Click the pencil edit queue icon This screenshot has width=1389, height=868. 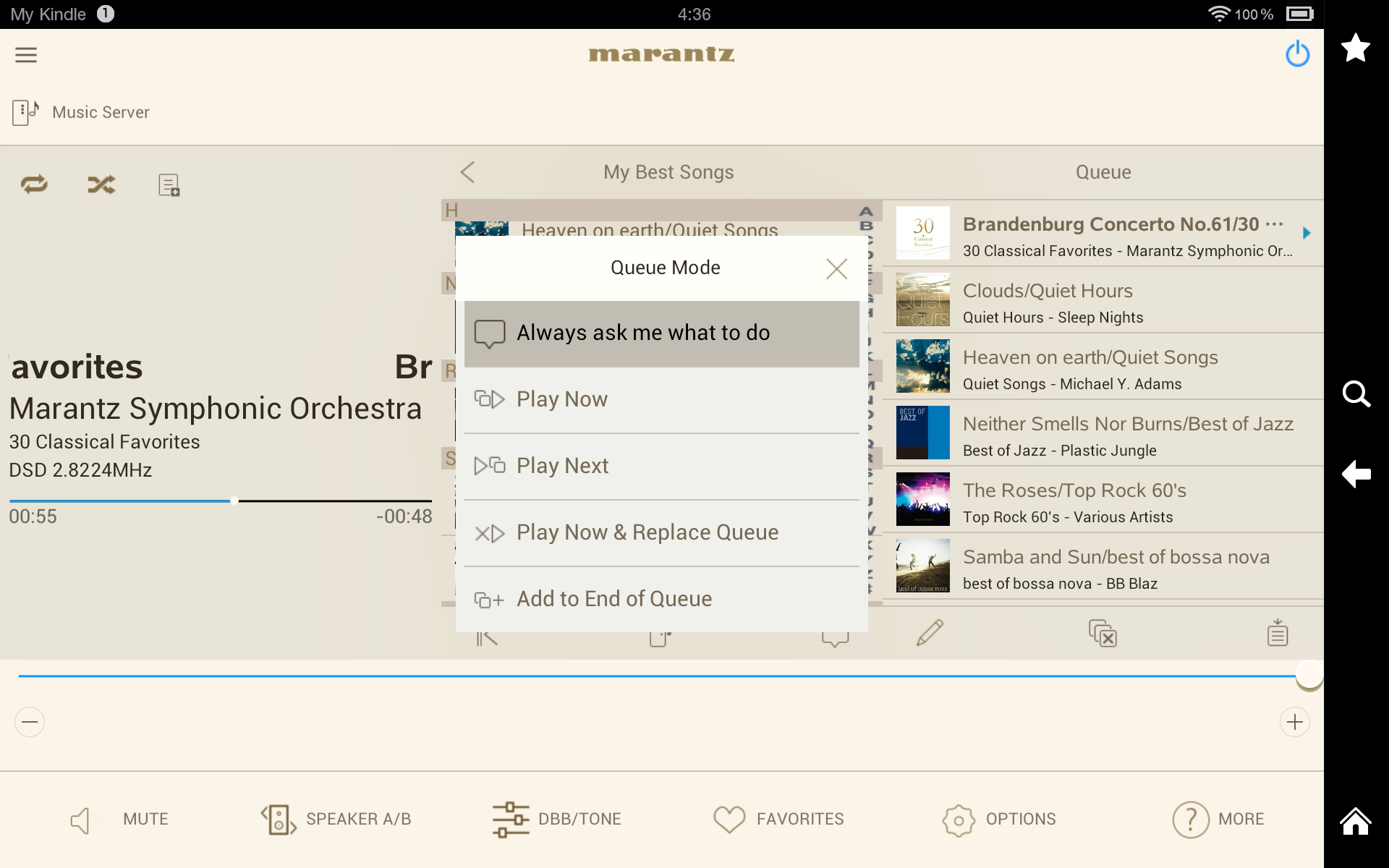[x=930, y=633]
